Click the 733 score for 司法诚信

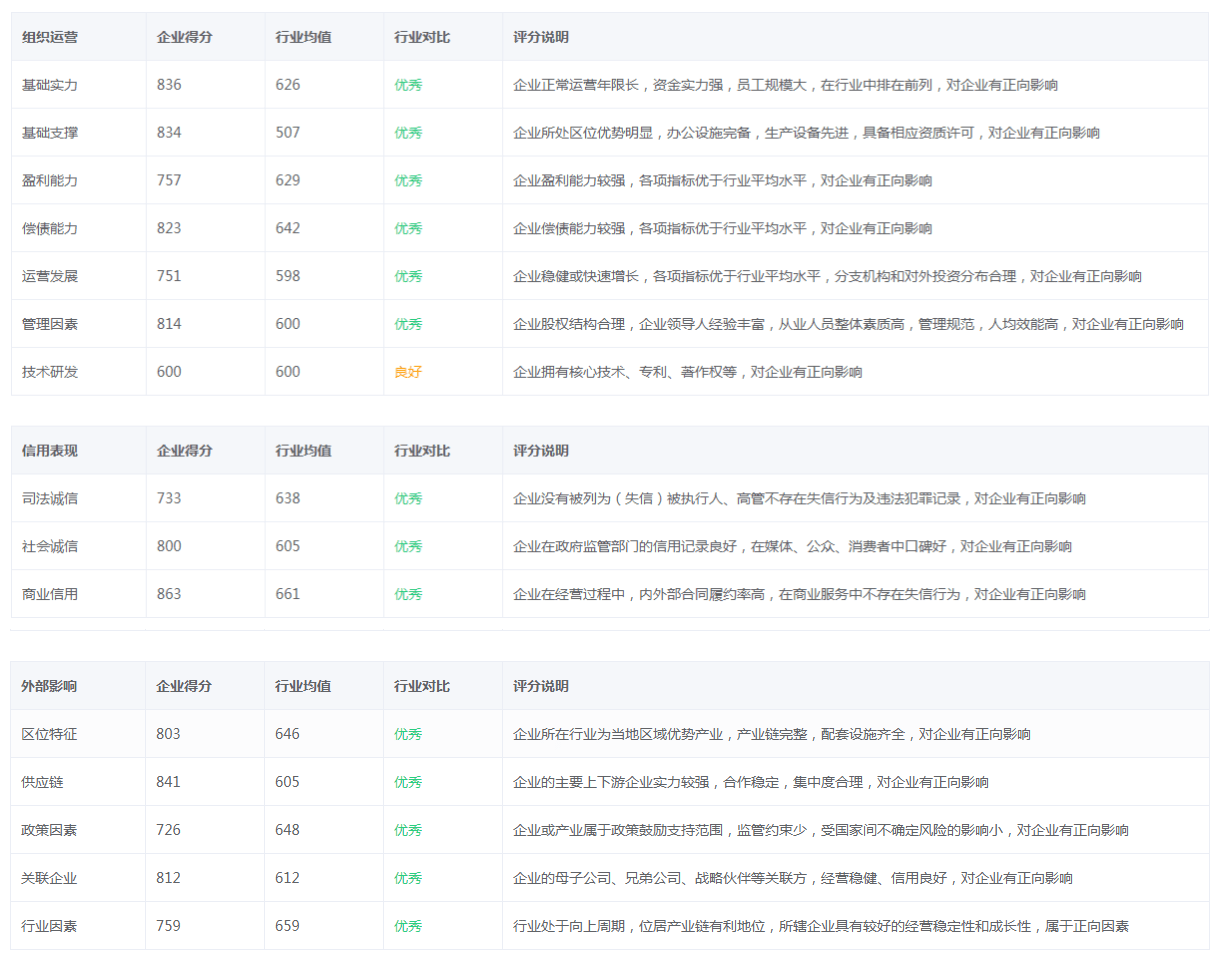pyautogui.click(x=169, y=499)
